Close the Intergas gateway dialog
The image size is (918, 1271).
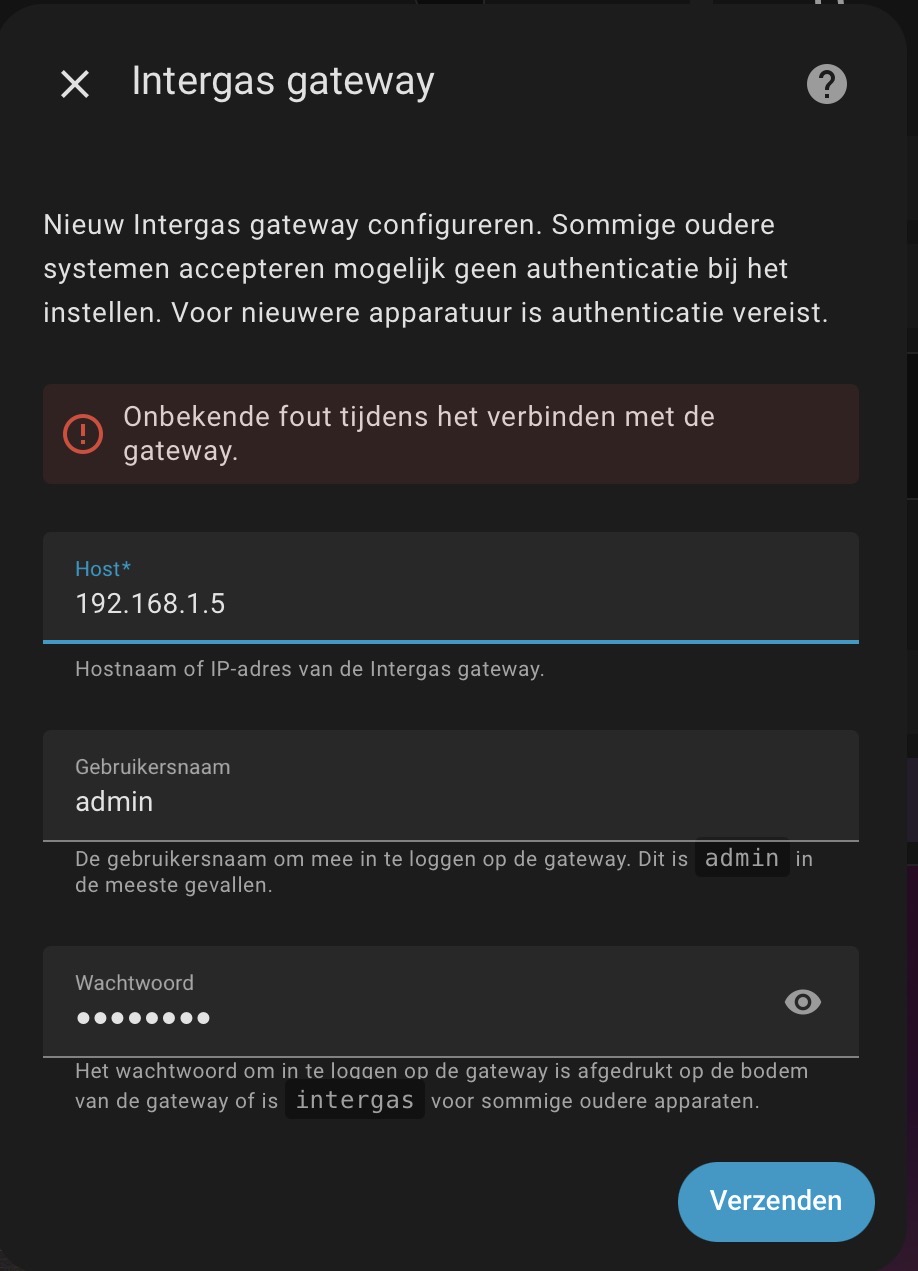point(75,85)
